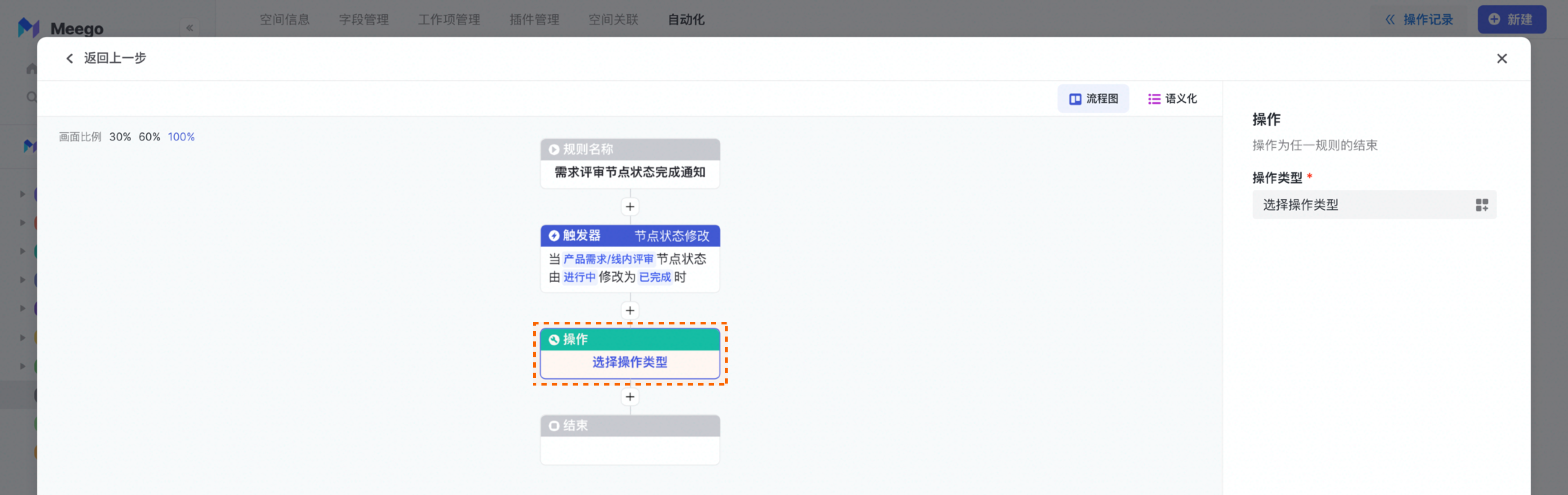Open the 选择操作类型 dropdown in right panel
This screenshot has width=1568, height=495.
1374,205
